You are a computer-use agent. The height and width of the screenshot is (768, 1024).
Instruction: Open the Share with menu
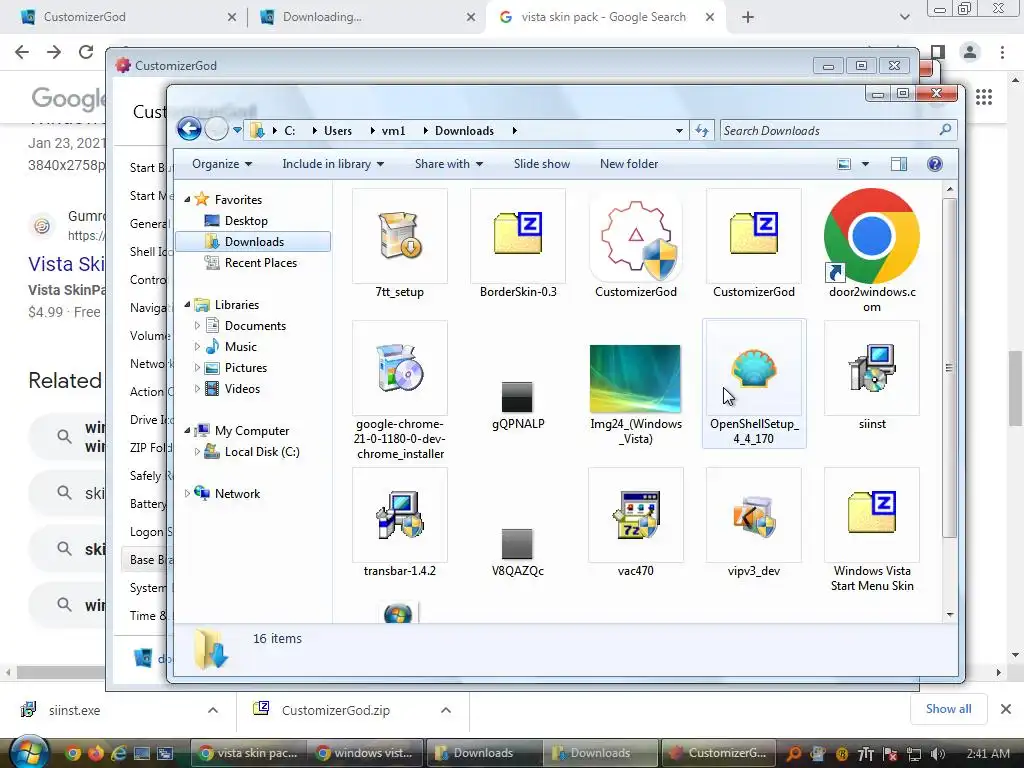[449, 164]
